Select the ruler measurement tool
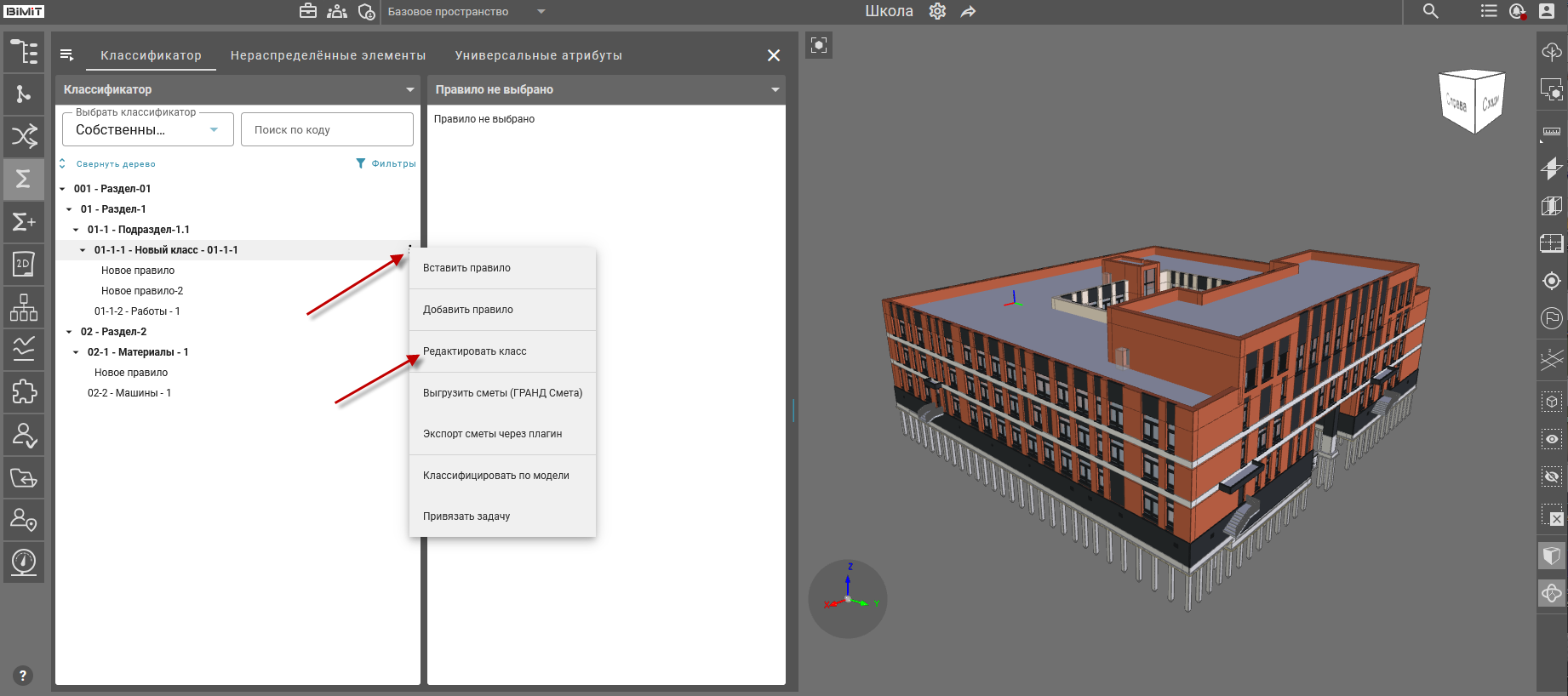The width and height of the screenshot is (1568, 696). [x=1552, y=132]
